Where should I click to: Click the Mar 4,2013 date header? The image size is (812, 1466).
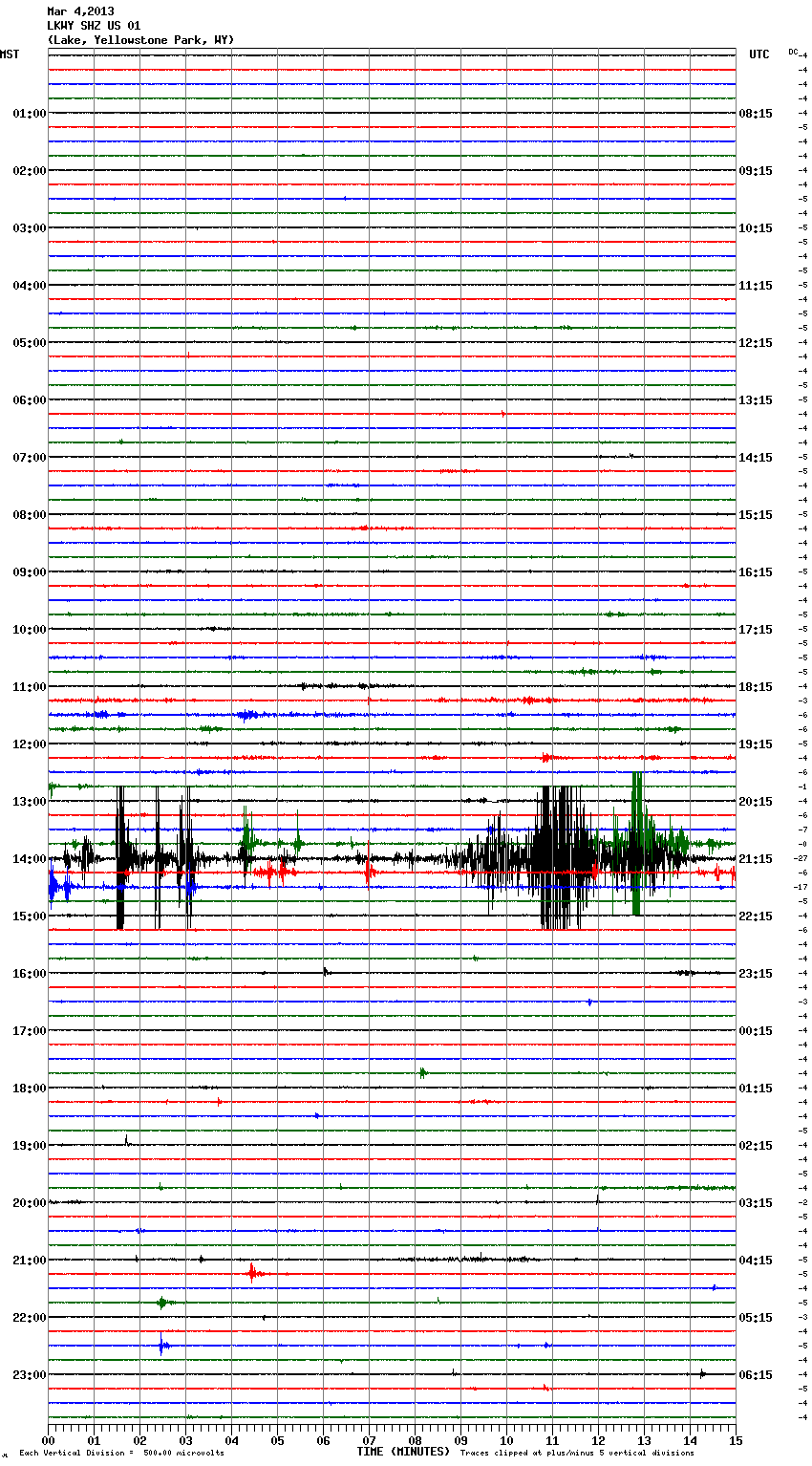pos(80,12)
